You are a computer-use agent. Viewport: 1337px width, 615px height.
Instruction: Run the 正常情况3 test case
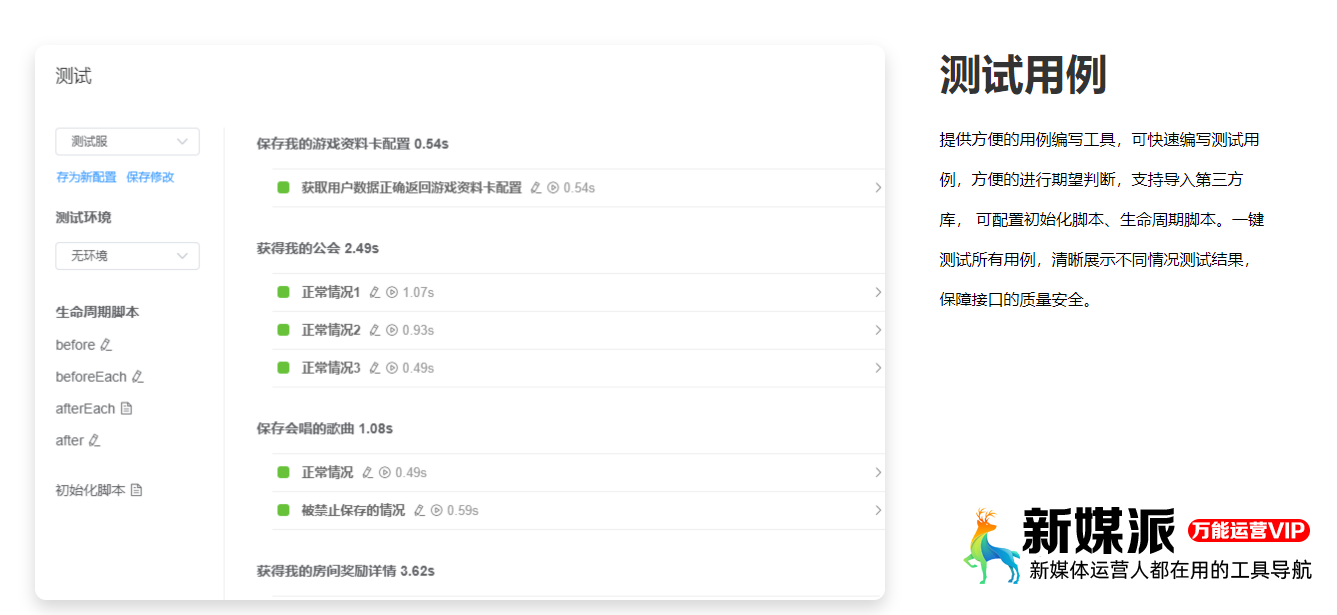click(392, 368)
